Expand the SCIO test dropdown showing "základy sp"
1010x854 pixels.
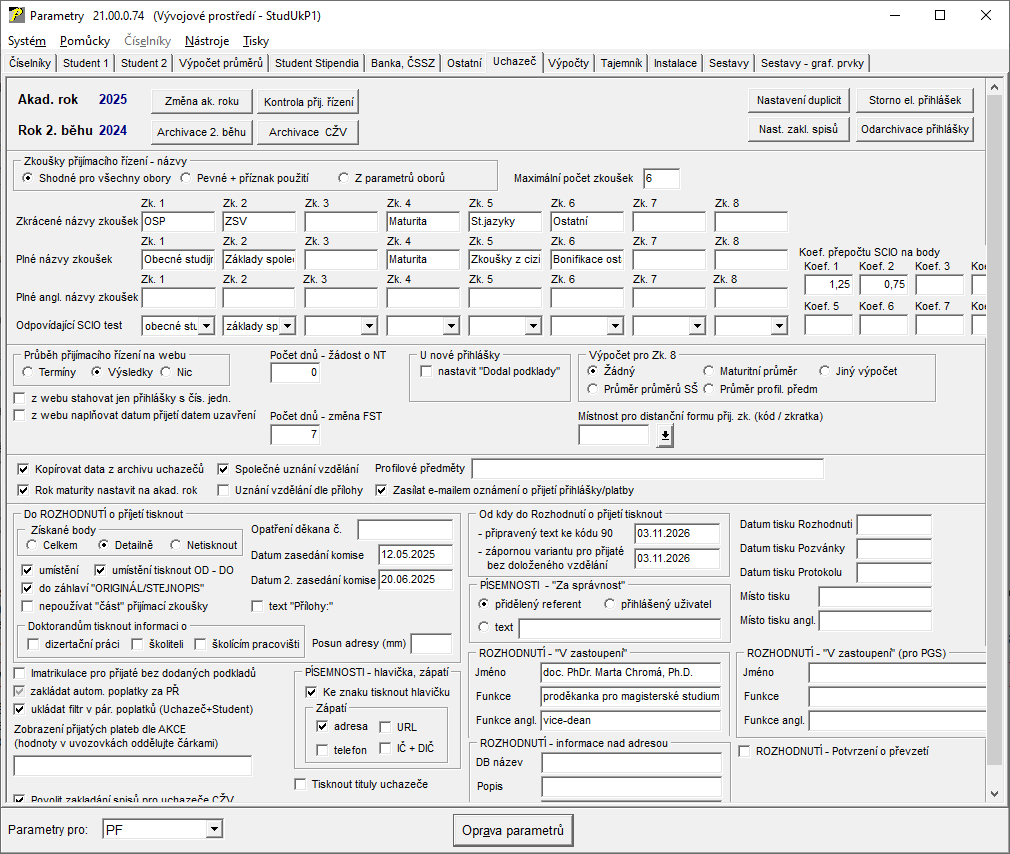click(x=288, y=325)
